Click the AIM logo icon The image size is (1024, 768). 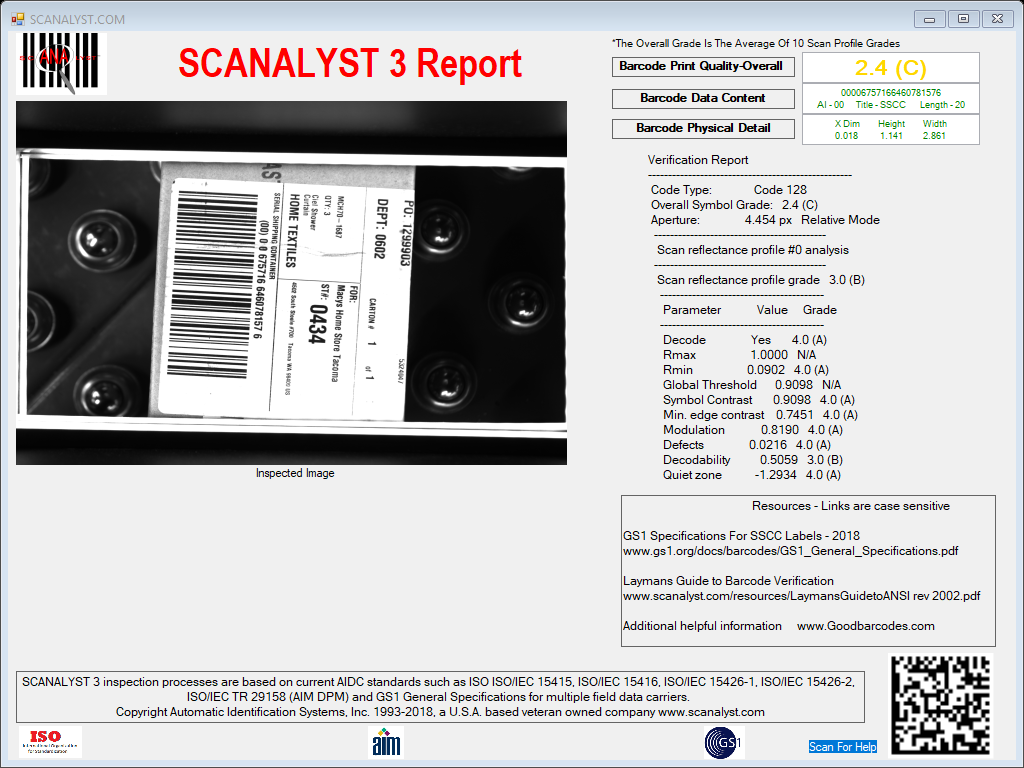386,743
